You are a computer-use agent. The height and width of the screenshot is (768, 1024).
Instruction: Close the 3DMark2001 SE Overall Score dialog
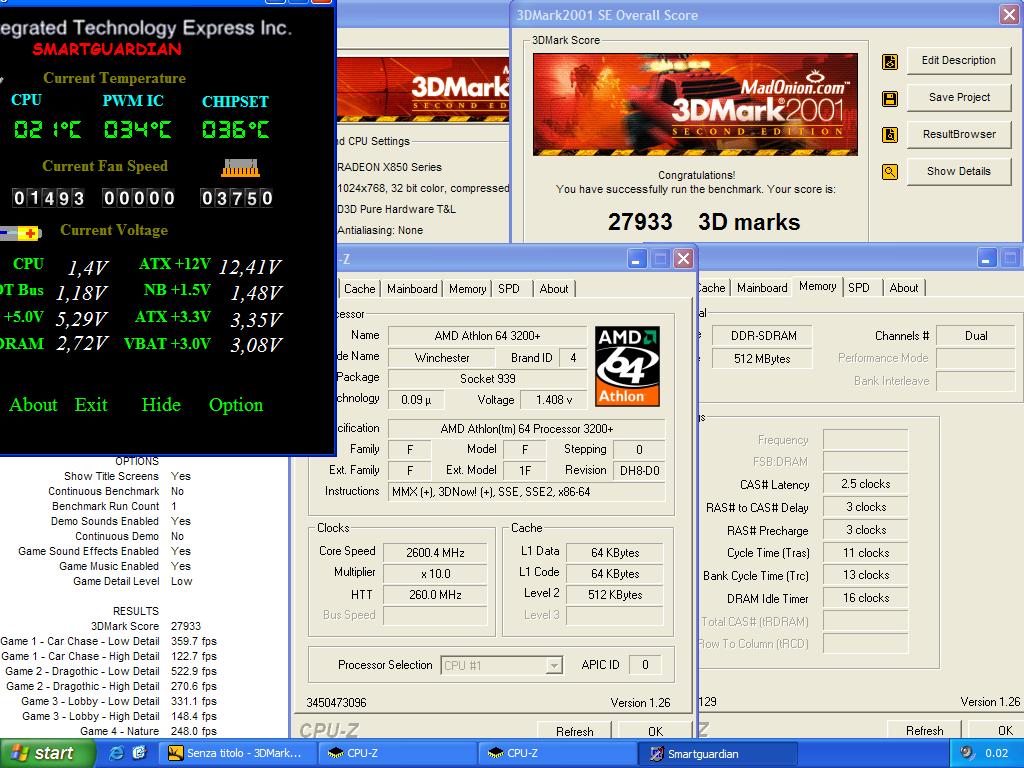click(x=1009, y=15)
